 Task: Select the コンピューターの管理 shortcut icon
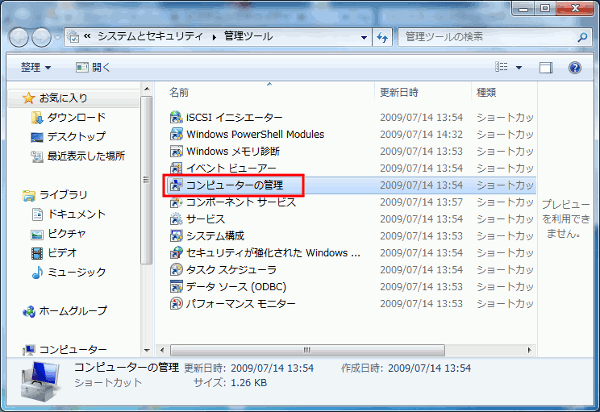pyautogui.click(x=176, y=185)
